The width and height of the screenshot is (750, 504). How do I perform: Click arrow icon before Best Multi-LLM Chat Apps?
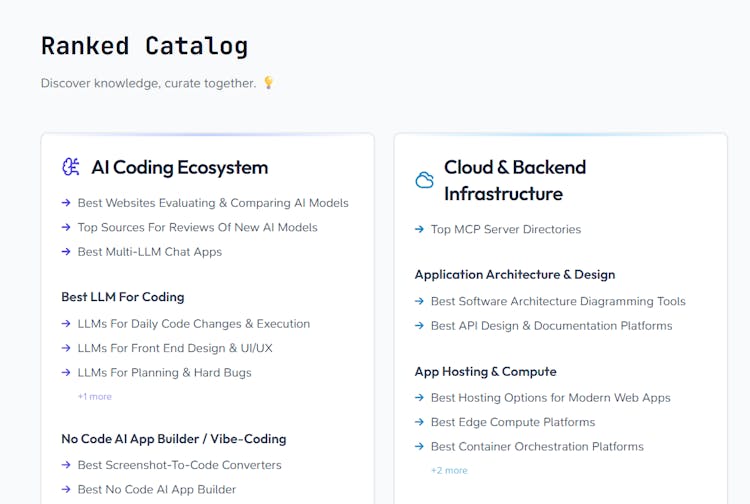66,252
